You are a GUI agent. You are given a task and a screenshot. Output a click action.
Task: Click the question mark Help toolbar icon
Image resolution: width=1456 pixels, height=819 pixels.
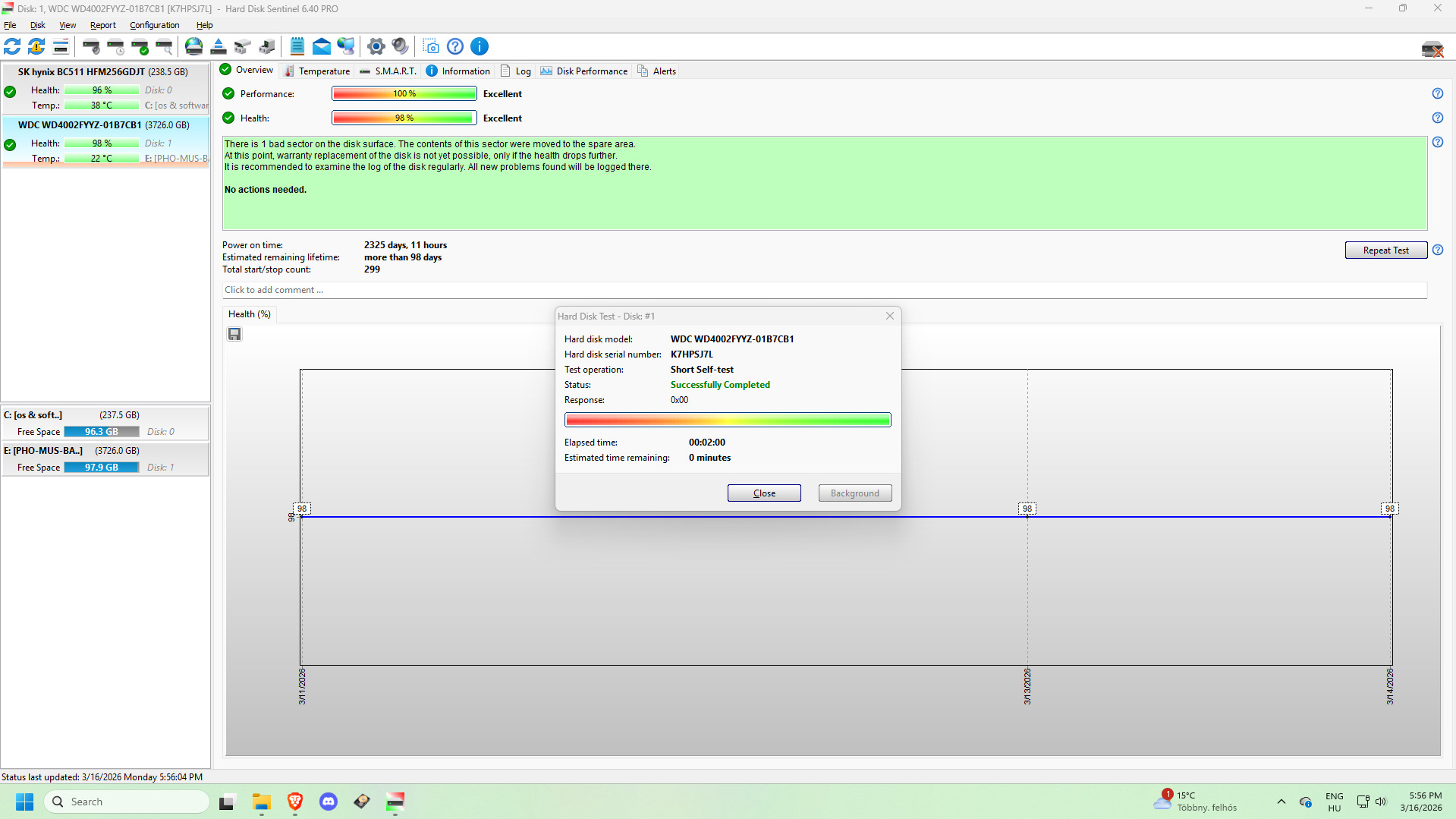(455, 46)
